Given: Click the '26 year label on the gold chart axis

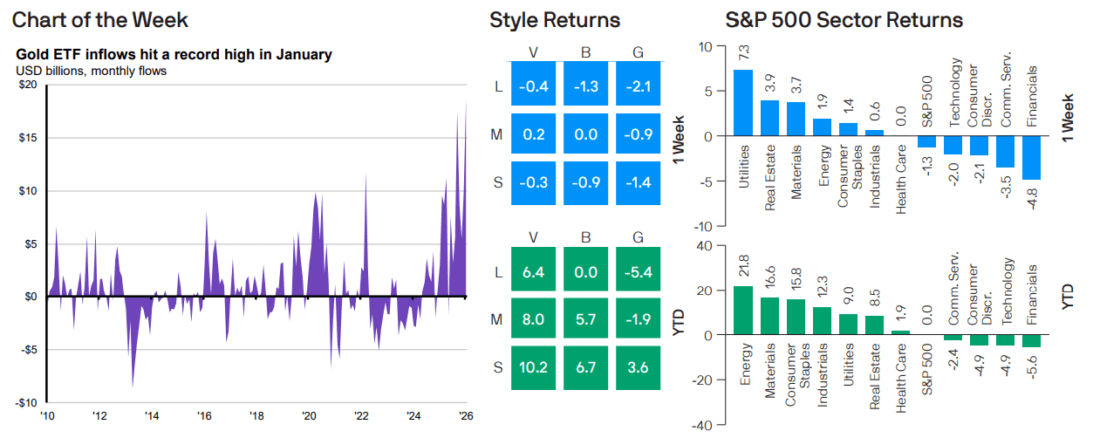Looking at the screenshot, I should coord(465,414).
